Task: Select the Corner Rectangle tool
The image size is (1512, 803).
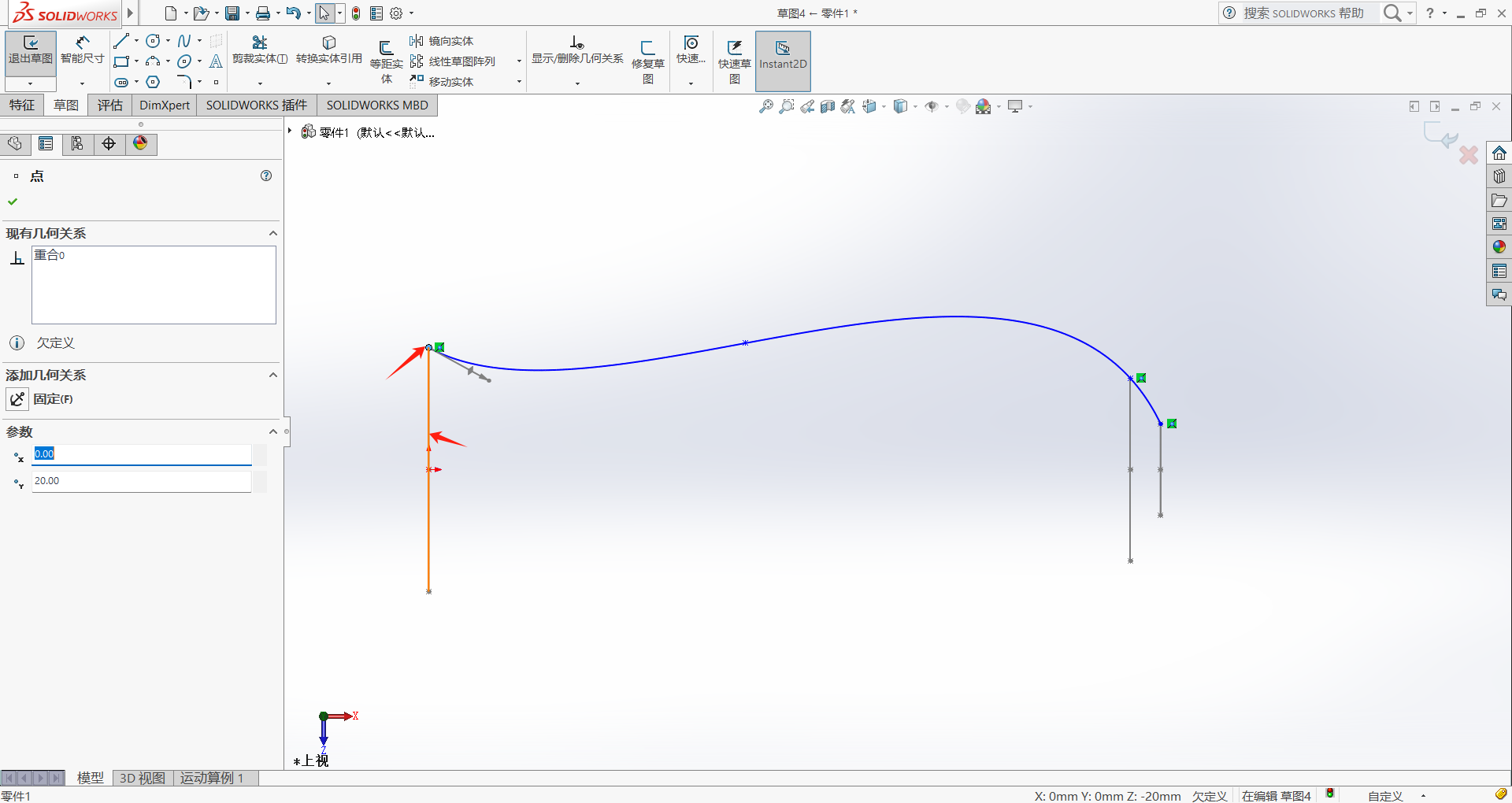Action: [x=121, y=61]
